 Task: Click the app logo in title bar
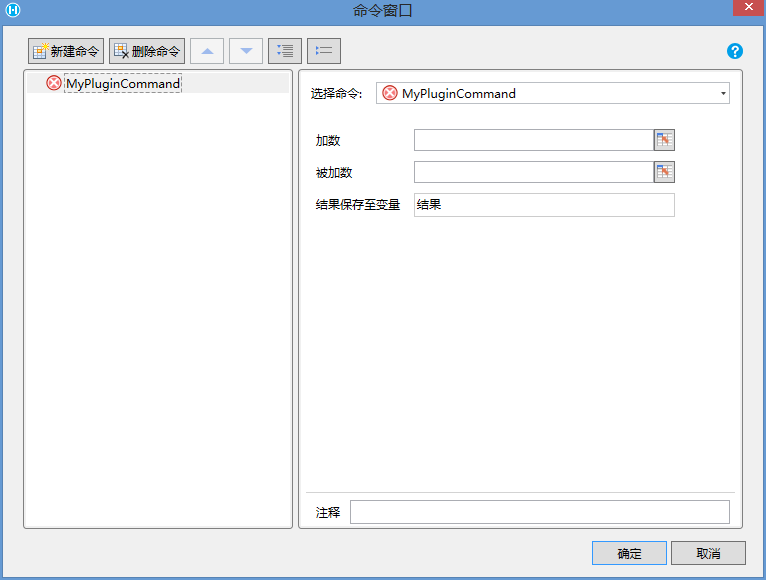tap(13, 9)
